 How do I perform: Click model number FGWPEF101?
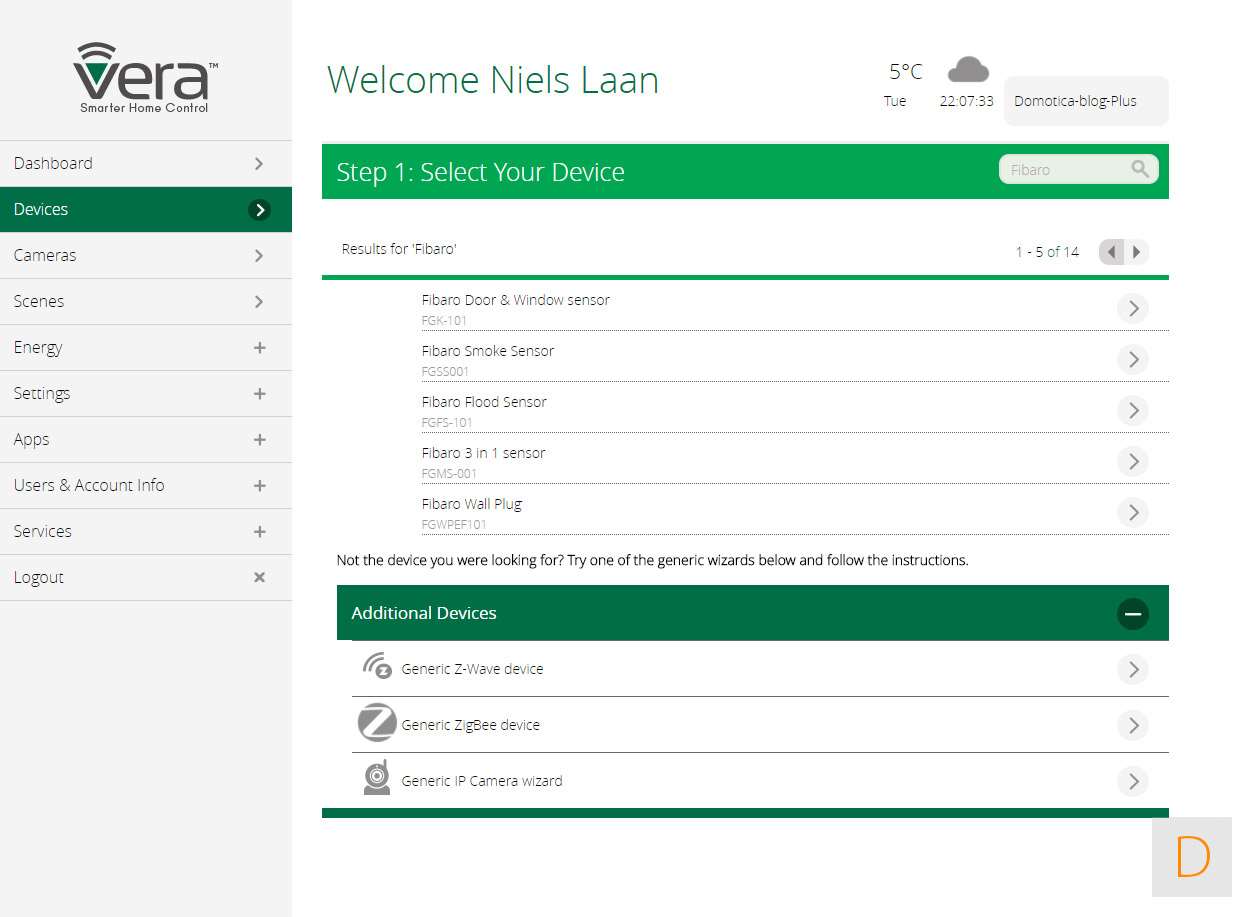(454, 525)
